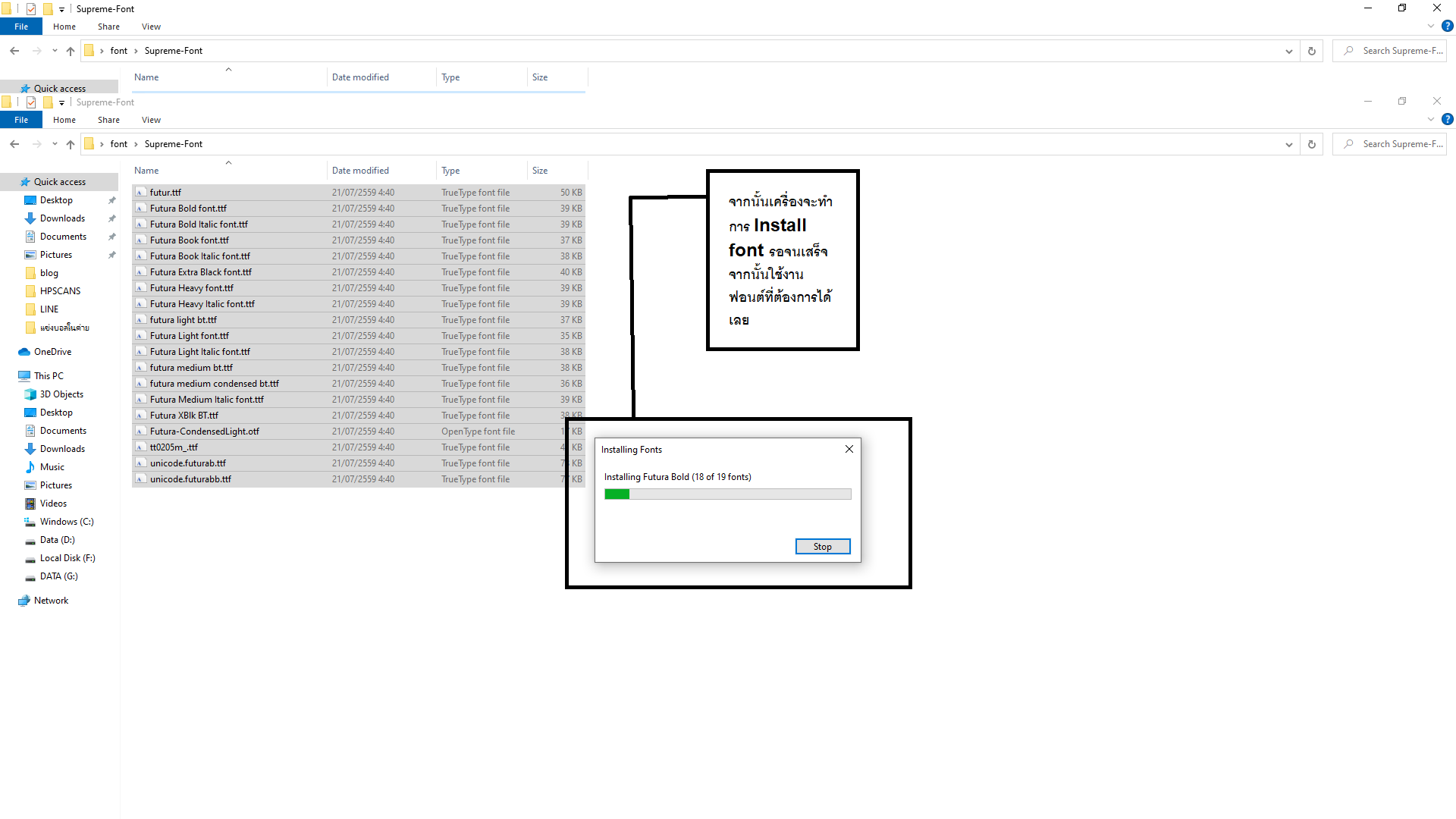
Task: Sort by Type column in front window
Action: click(x=482, y=171)
